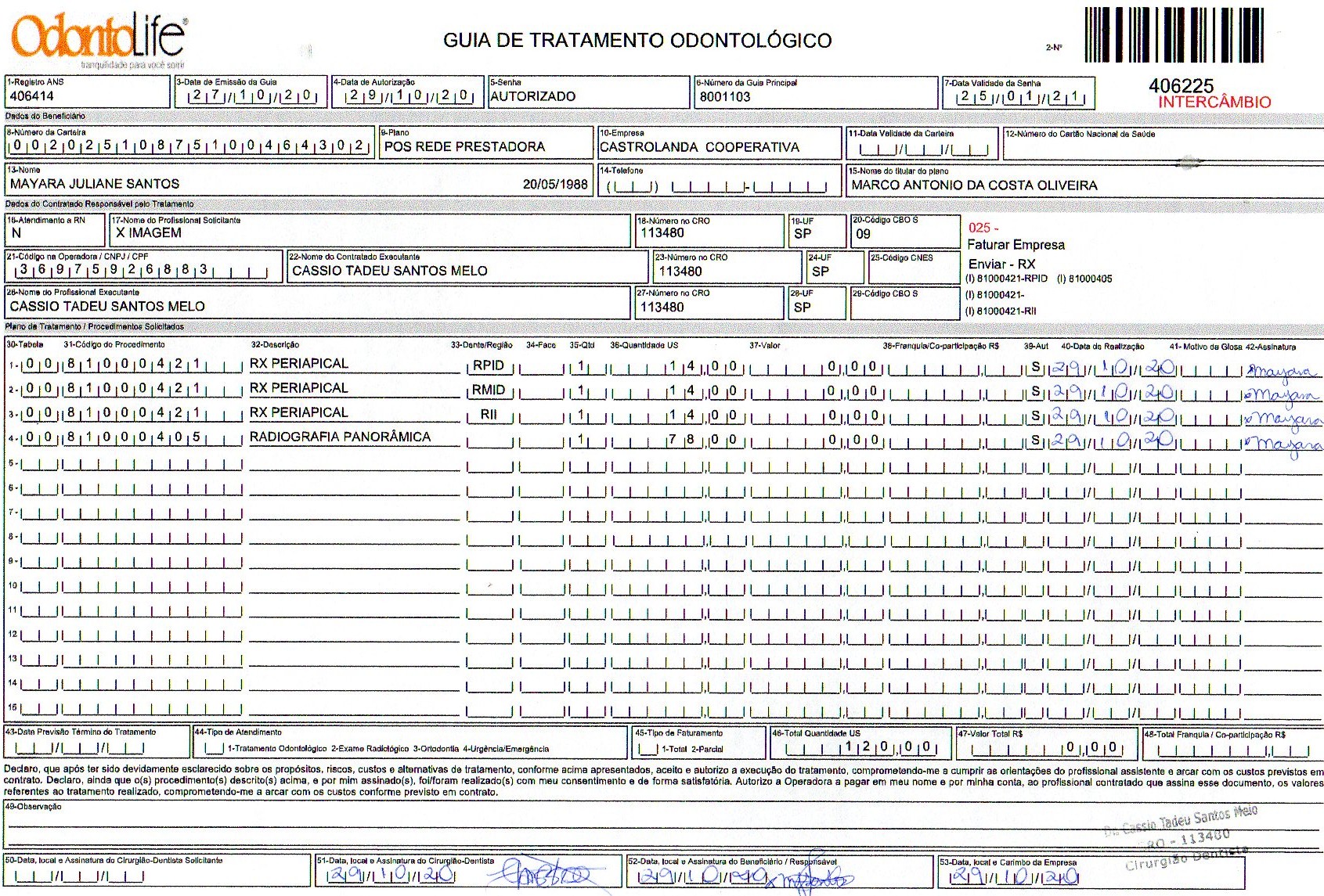
Task: Click the CRO number 113480 in field 23
Action: (680, 272)
